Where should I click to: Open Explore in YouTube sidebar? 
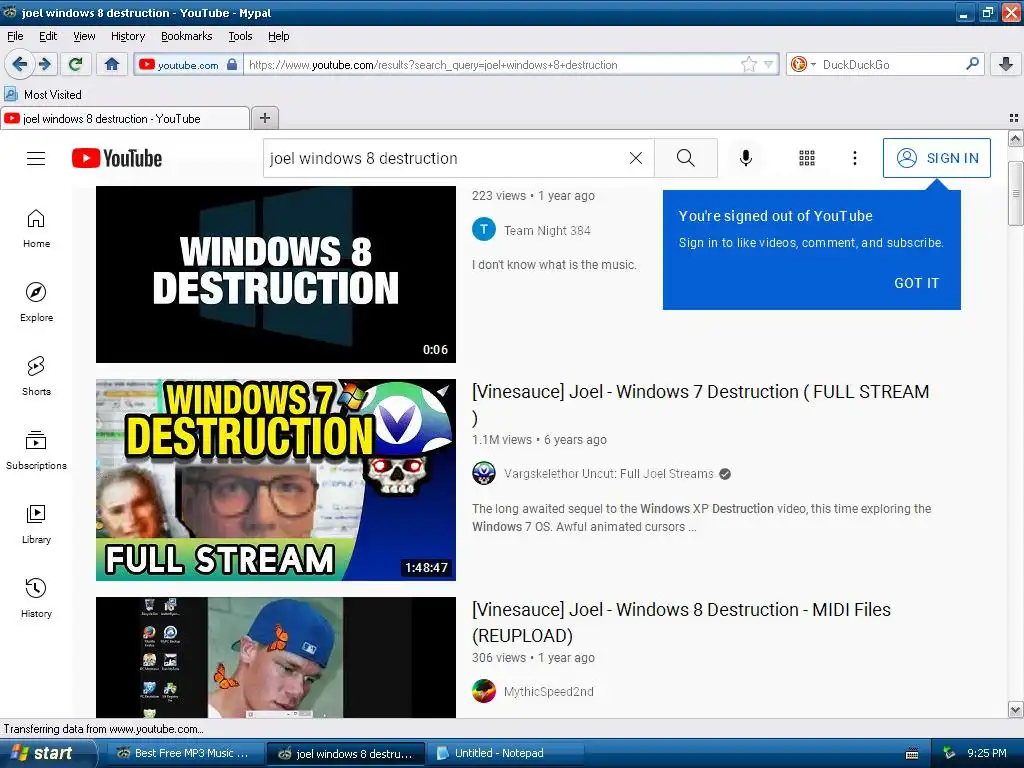(37, 302)
